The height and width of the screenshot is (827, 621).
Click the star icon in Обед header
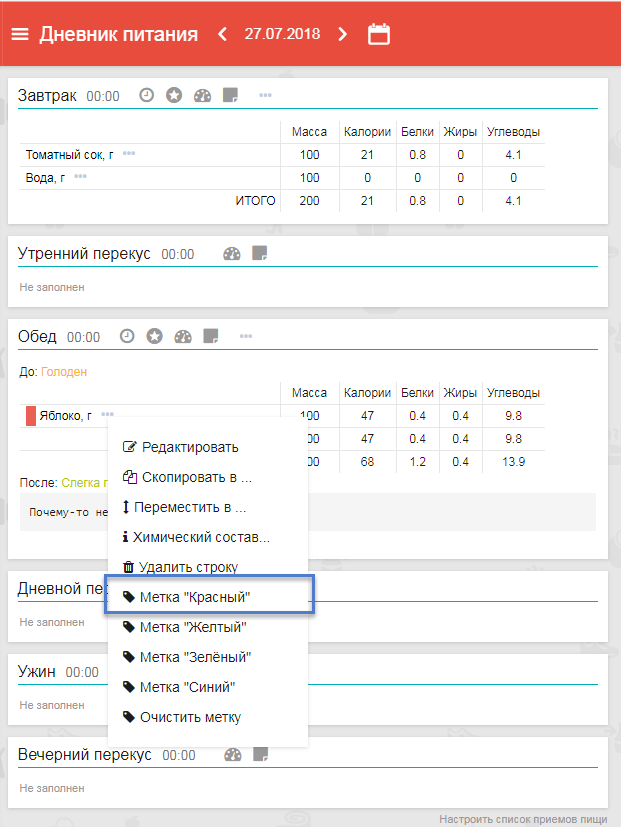[x=154, y=336]
